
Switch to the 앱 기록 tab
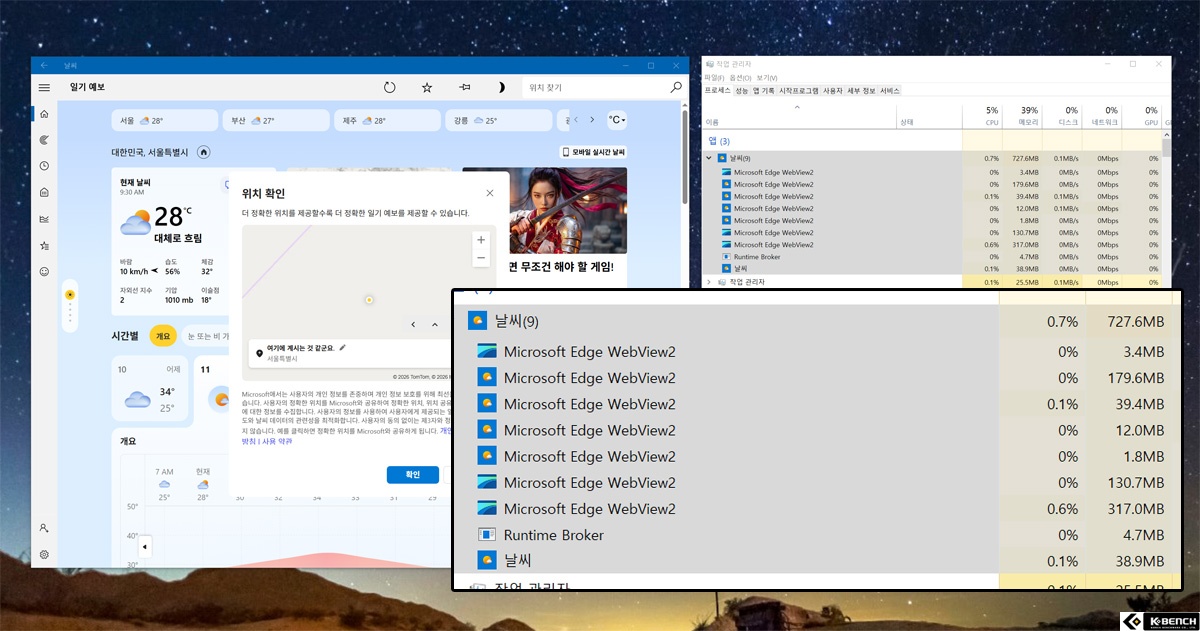click(x=763, y=90)
